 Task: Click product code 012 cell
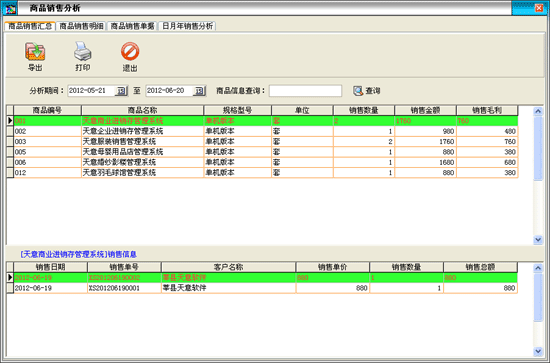(47, 173)
